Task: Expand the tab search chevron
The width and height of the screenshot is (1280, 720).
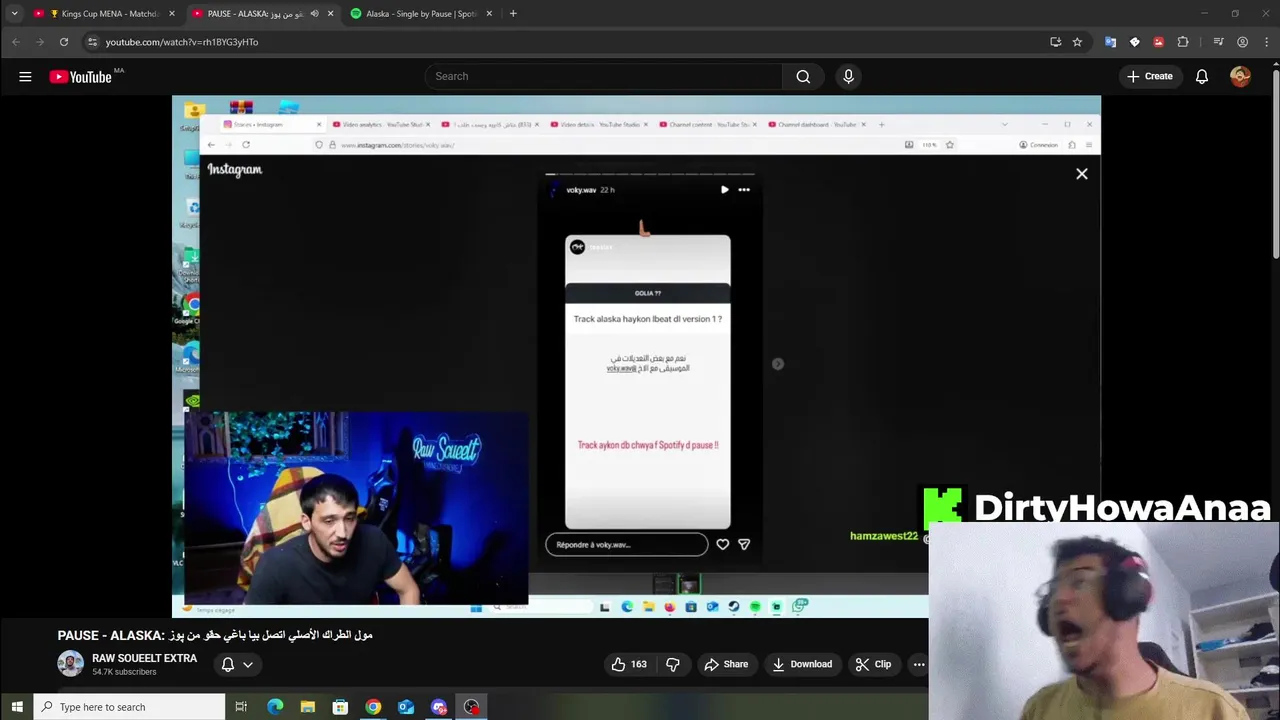Action: (14, 14)
